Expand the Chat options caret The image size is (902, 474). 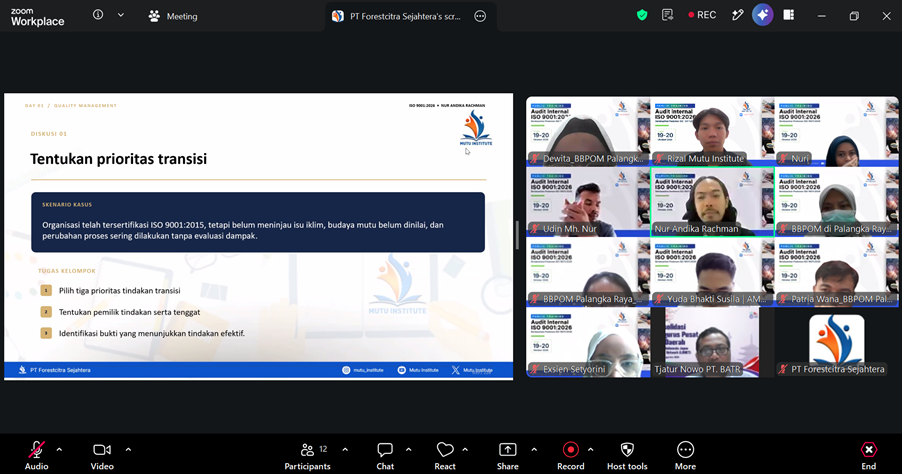pyautogui.click(x=408, y=450)
